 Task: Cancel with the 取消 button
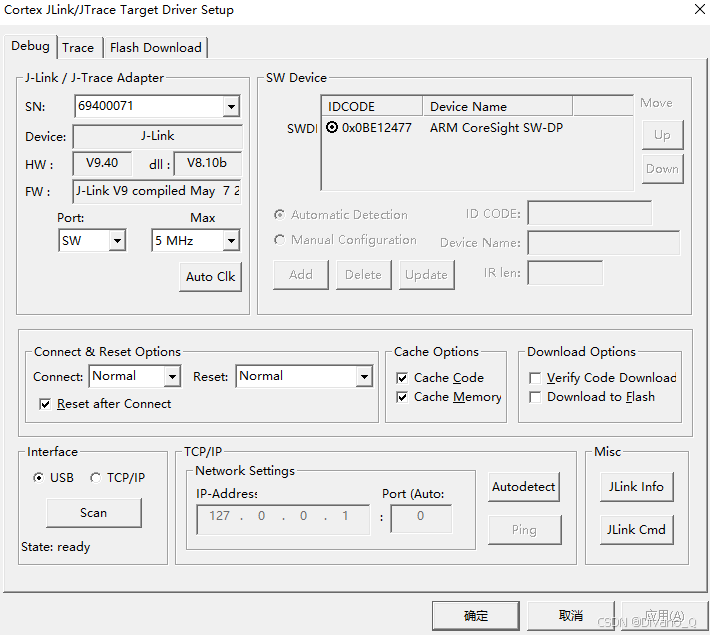pos(571,616)
